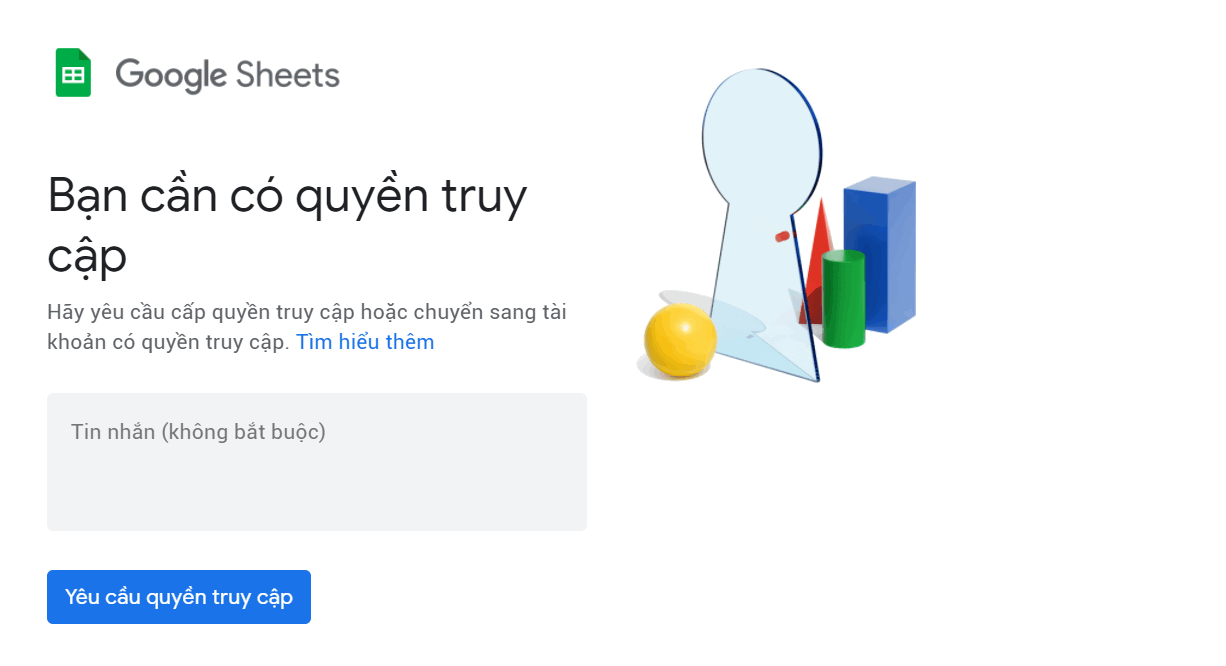Click the "khoản có quyền truy cập." text
This screenshot has width=1226, height=666.
[168, 342]
